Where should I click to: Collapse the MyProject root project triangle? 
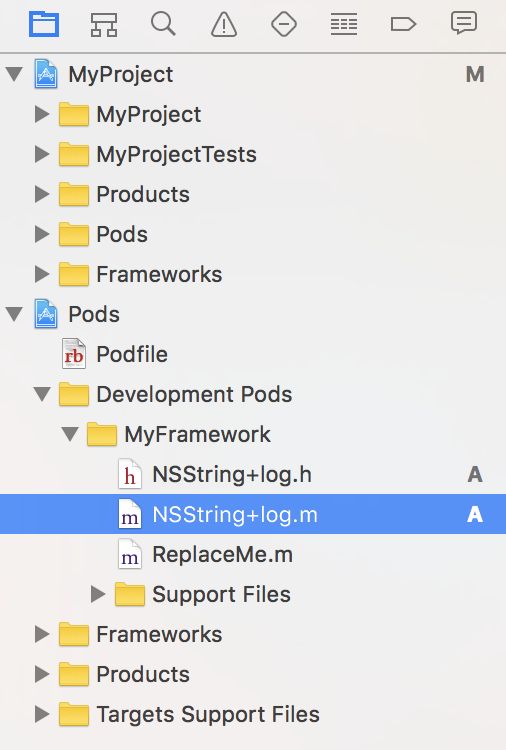point(14,74)
